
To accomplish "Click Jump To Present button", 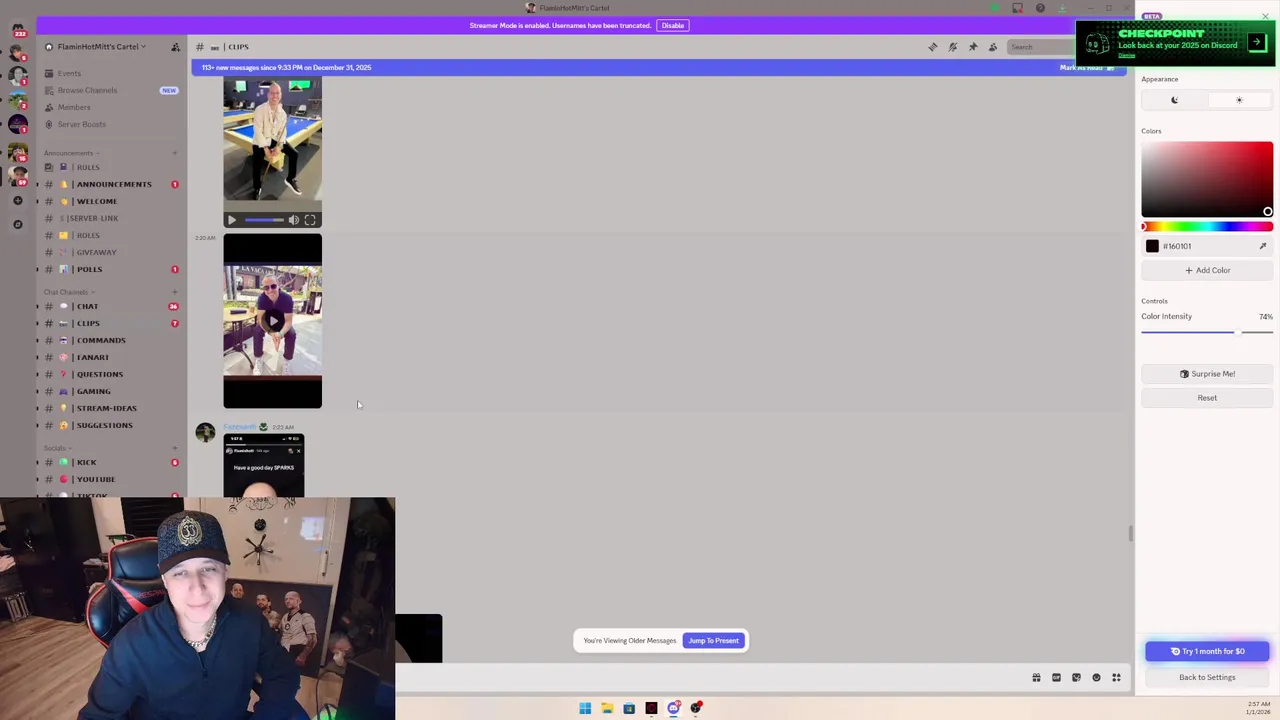I will click(x=713, y=641).
